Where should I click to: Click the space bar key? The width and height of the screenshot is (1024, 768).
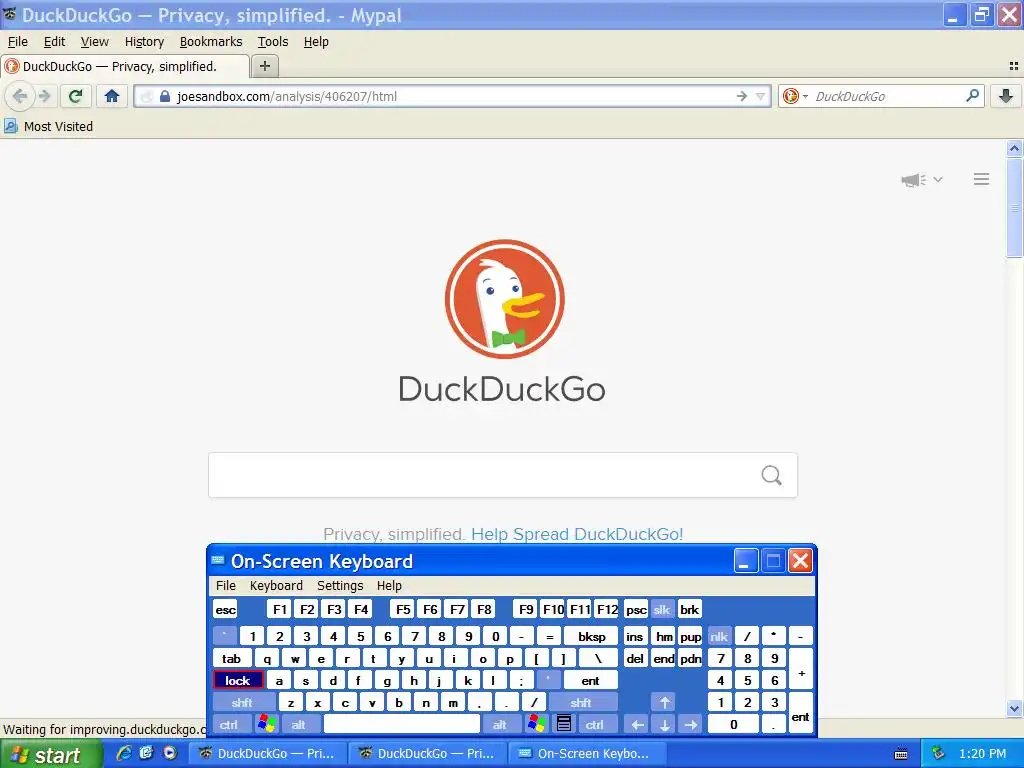[402, 725]
